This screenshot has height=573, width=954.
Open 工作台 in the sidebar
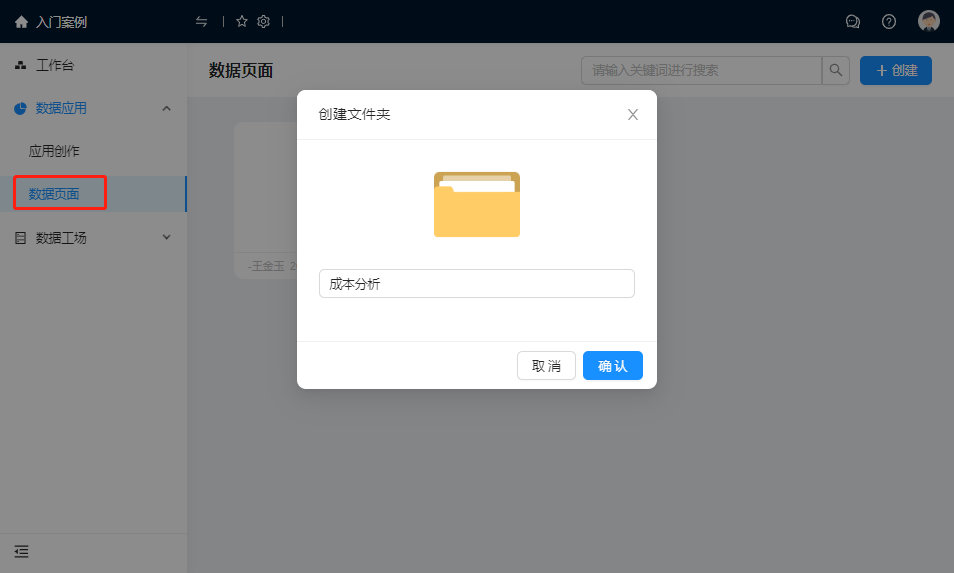pos(55,66)
